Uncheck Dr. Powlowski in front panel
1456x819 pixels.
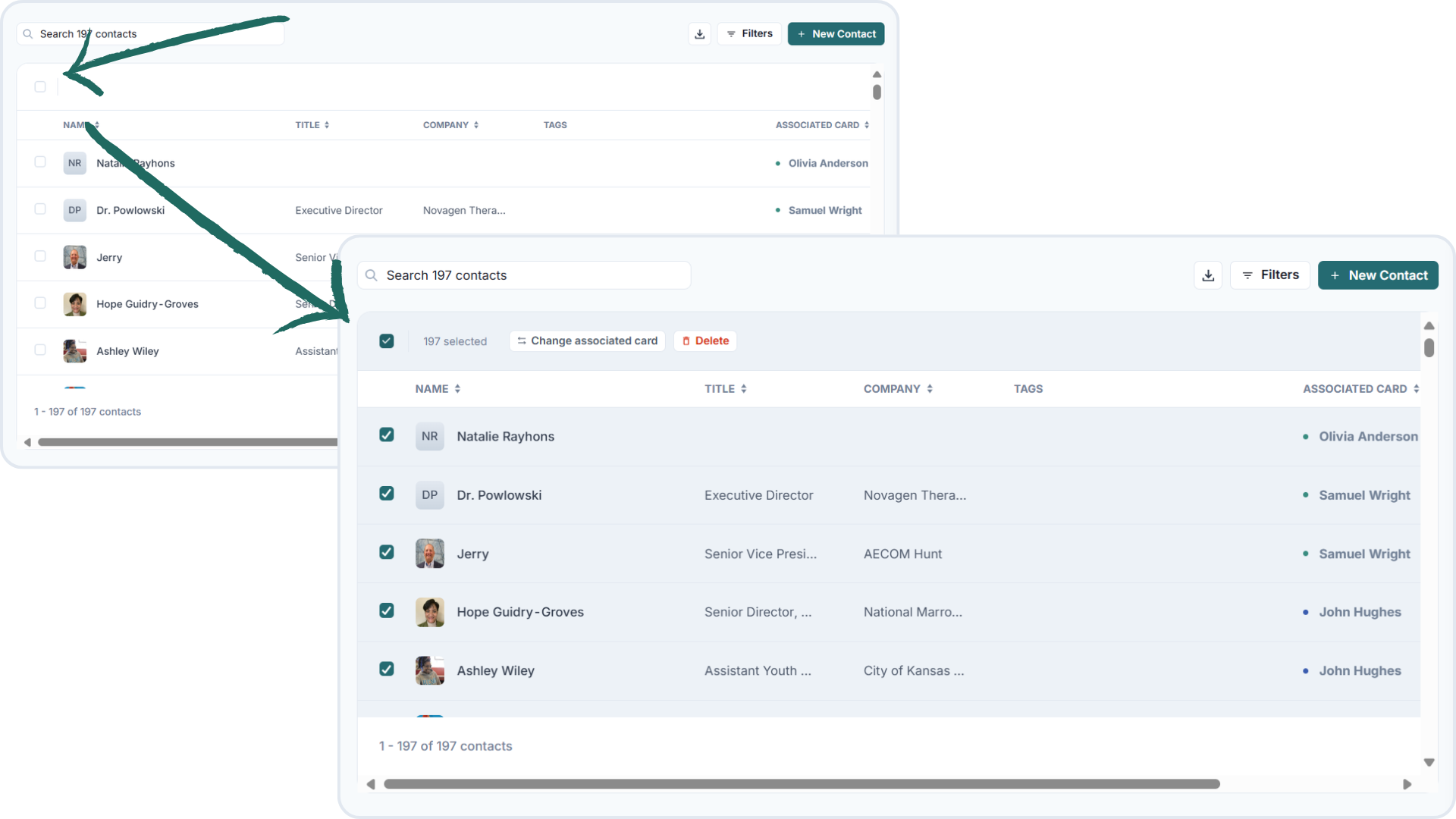387,494
